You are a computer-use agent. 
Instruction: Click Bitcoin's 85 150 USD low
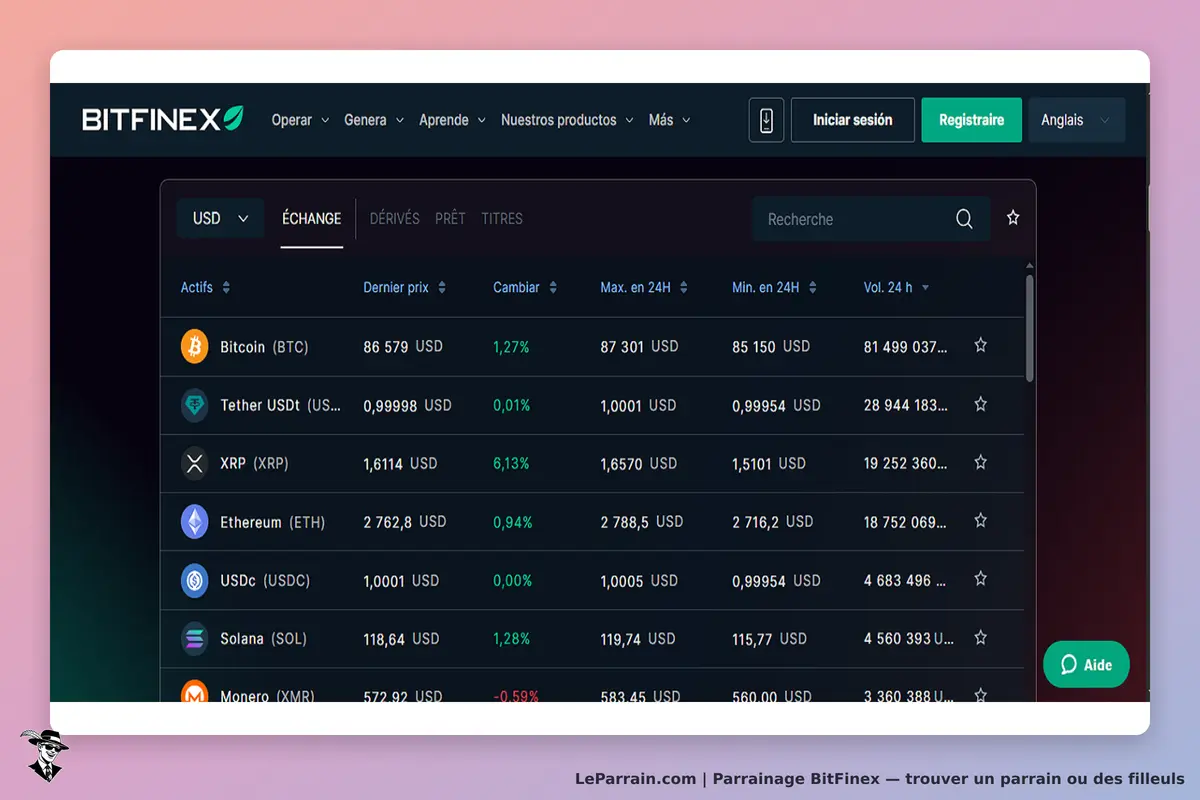771,347
